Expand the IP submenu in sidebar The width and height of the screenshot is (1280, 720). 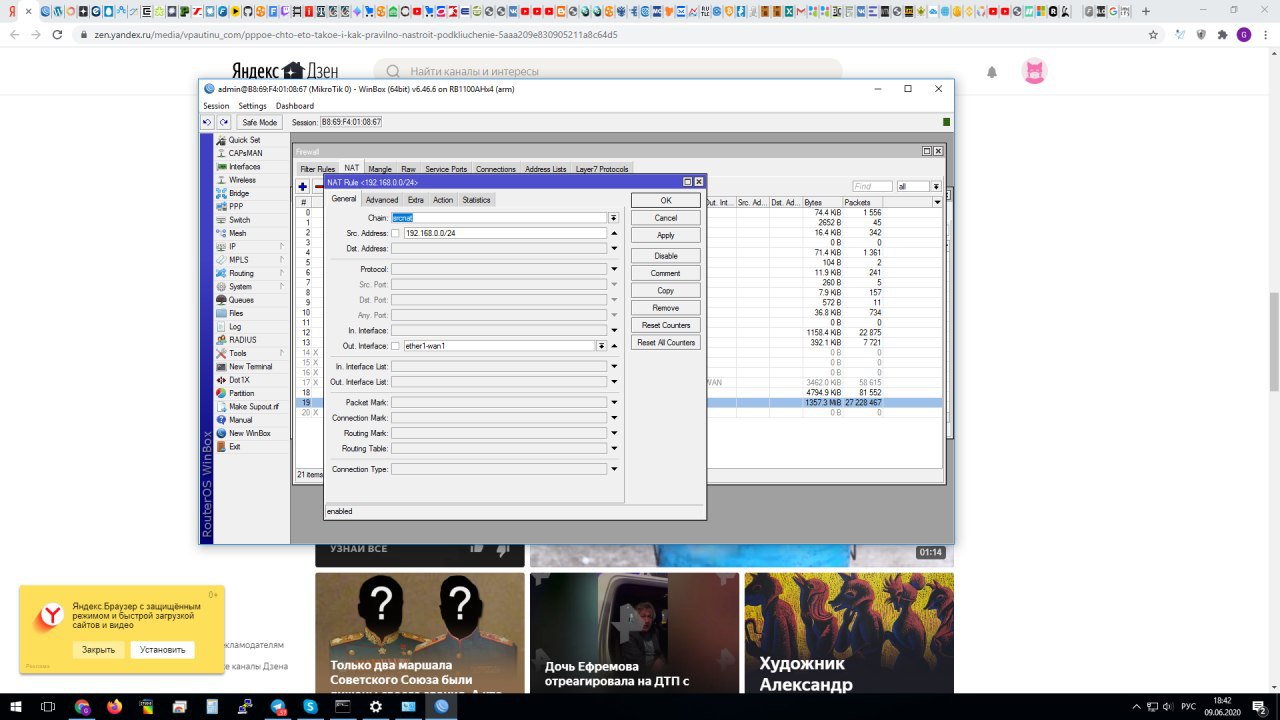pos(281,246)
